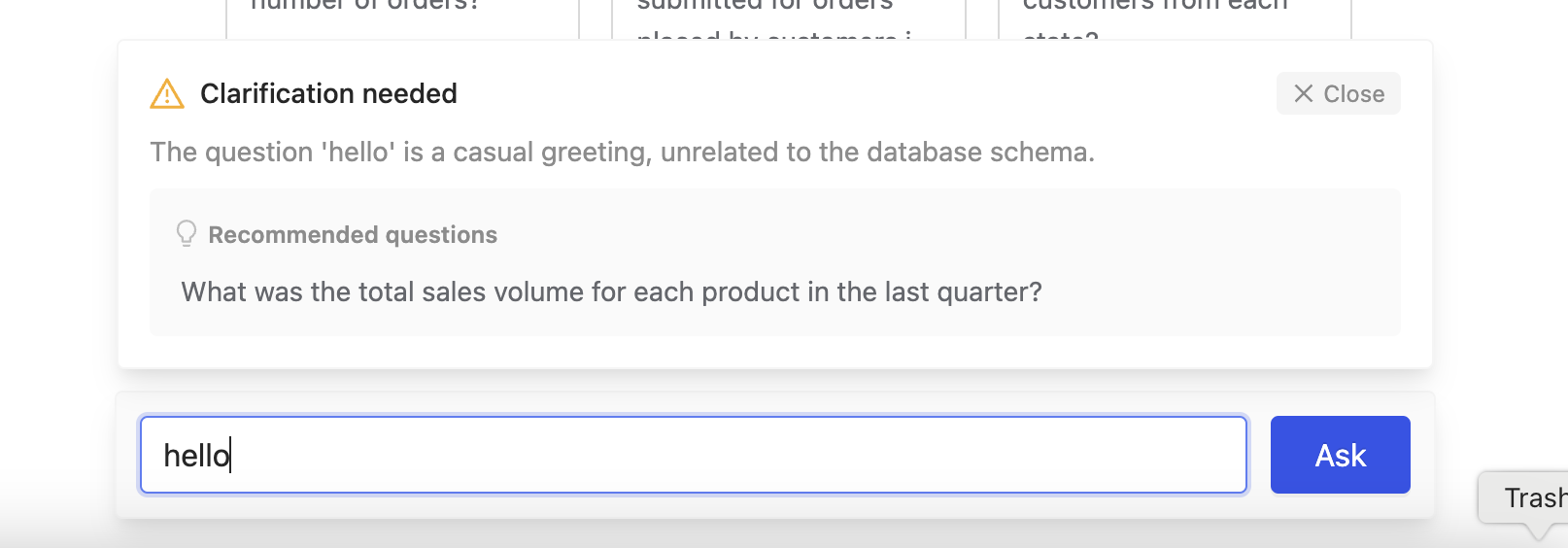Screen dimensions: 1568x548
Task: Click the orange warning triangle icon
Action: pos(167,93)
